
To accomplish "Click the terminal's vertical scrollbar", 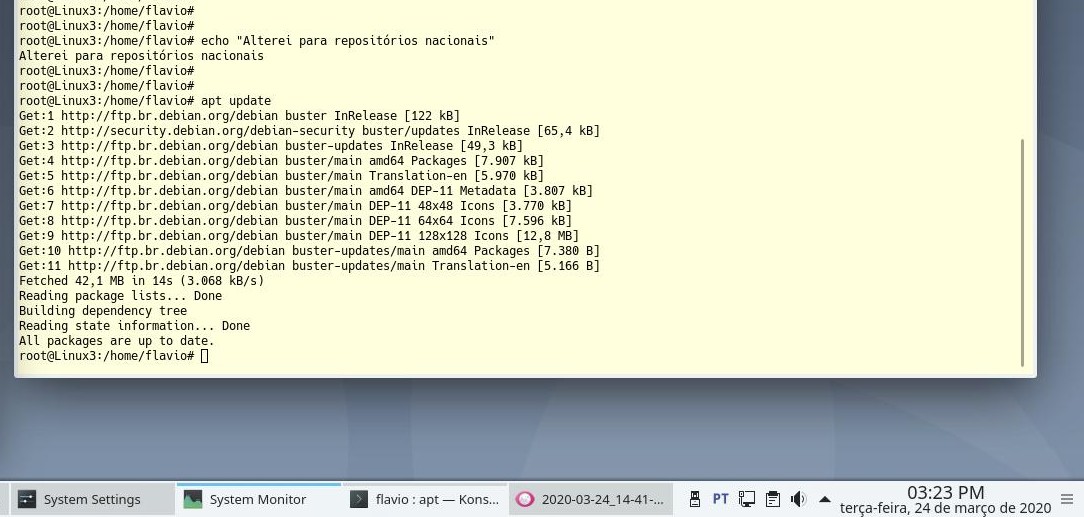I will tap(1022, 250).
